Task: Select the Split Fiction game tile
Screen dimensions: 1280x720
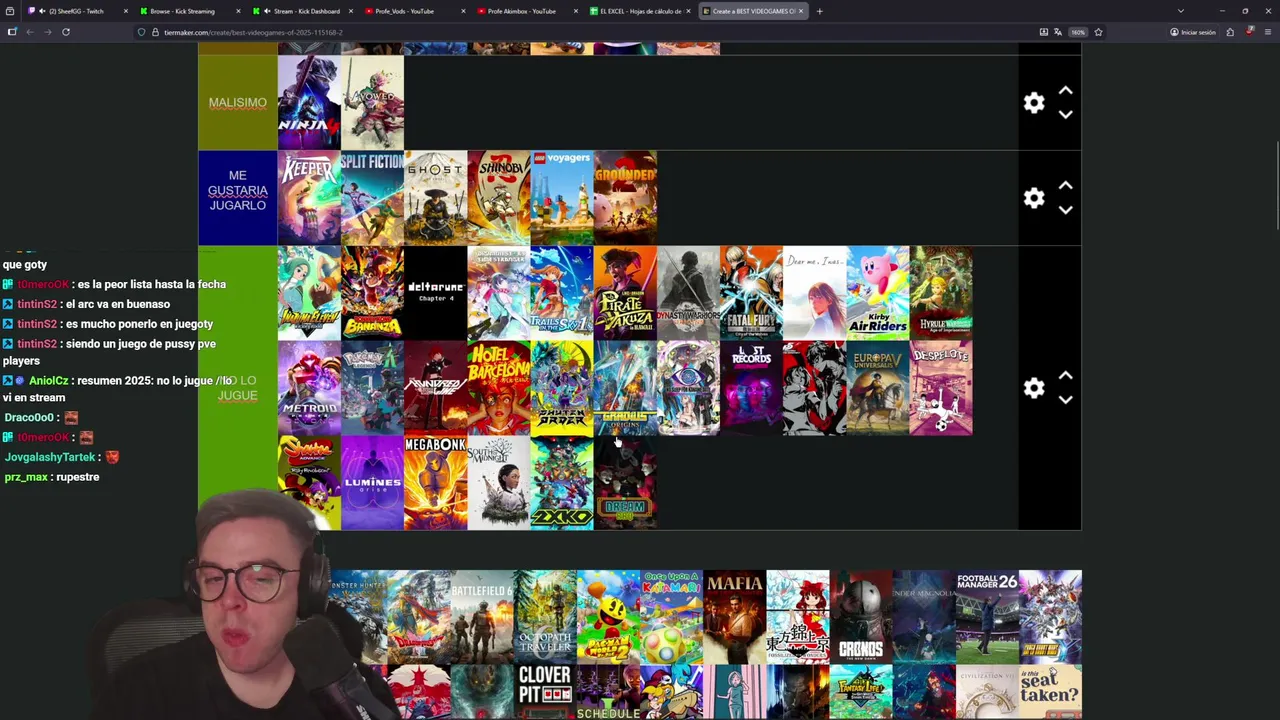Action: 372,198
